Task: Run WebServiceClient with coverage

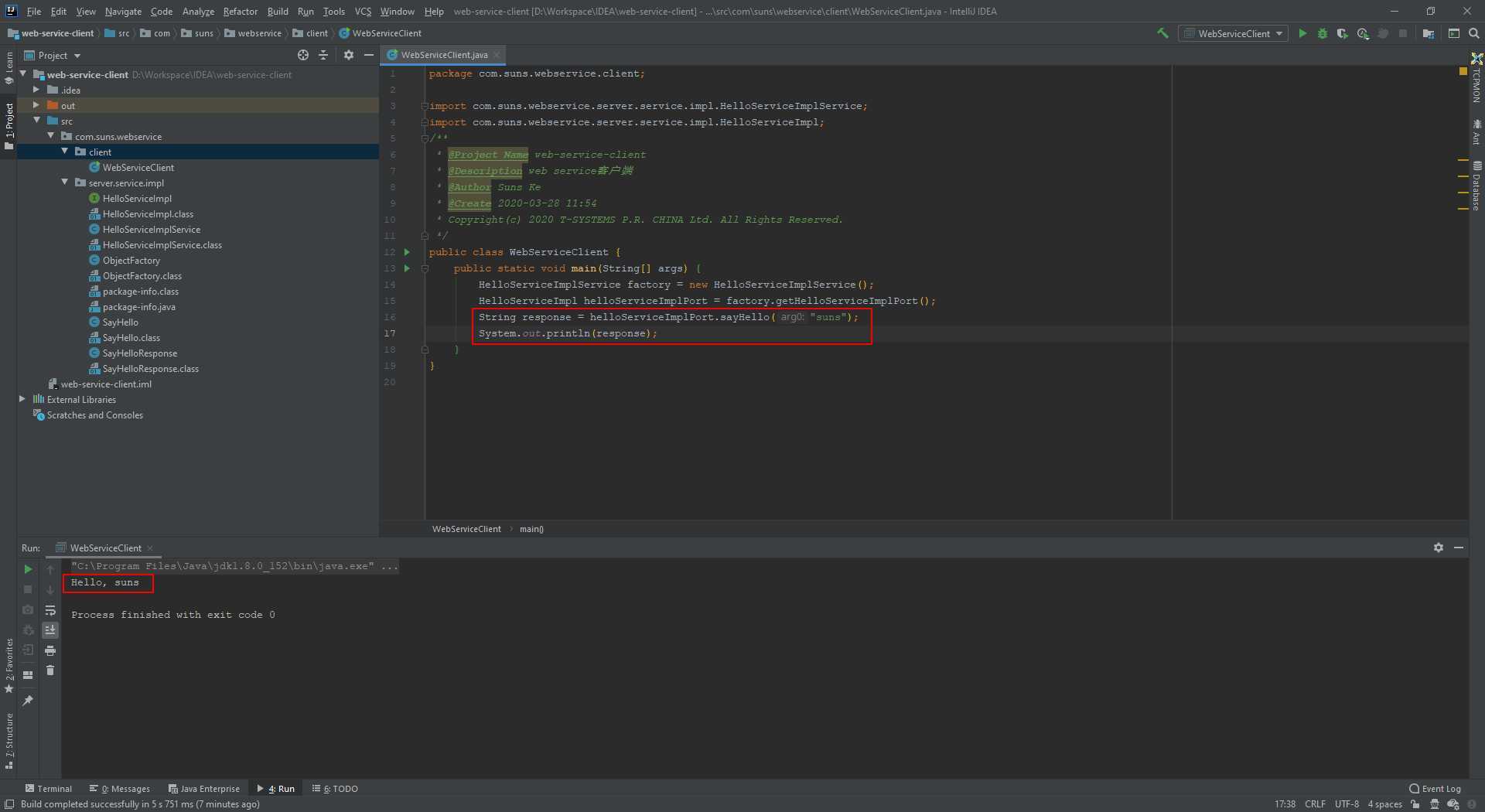Action: [1343, 33]
